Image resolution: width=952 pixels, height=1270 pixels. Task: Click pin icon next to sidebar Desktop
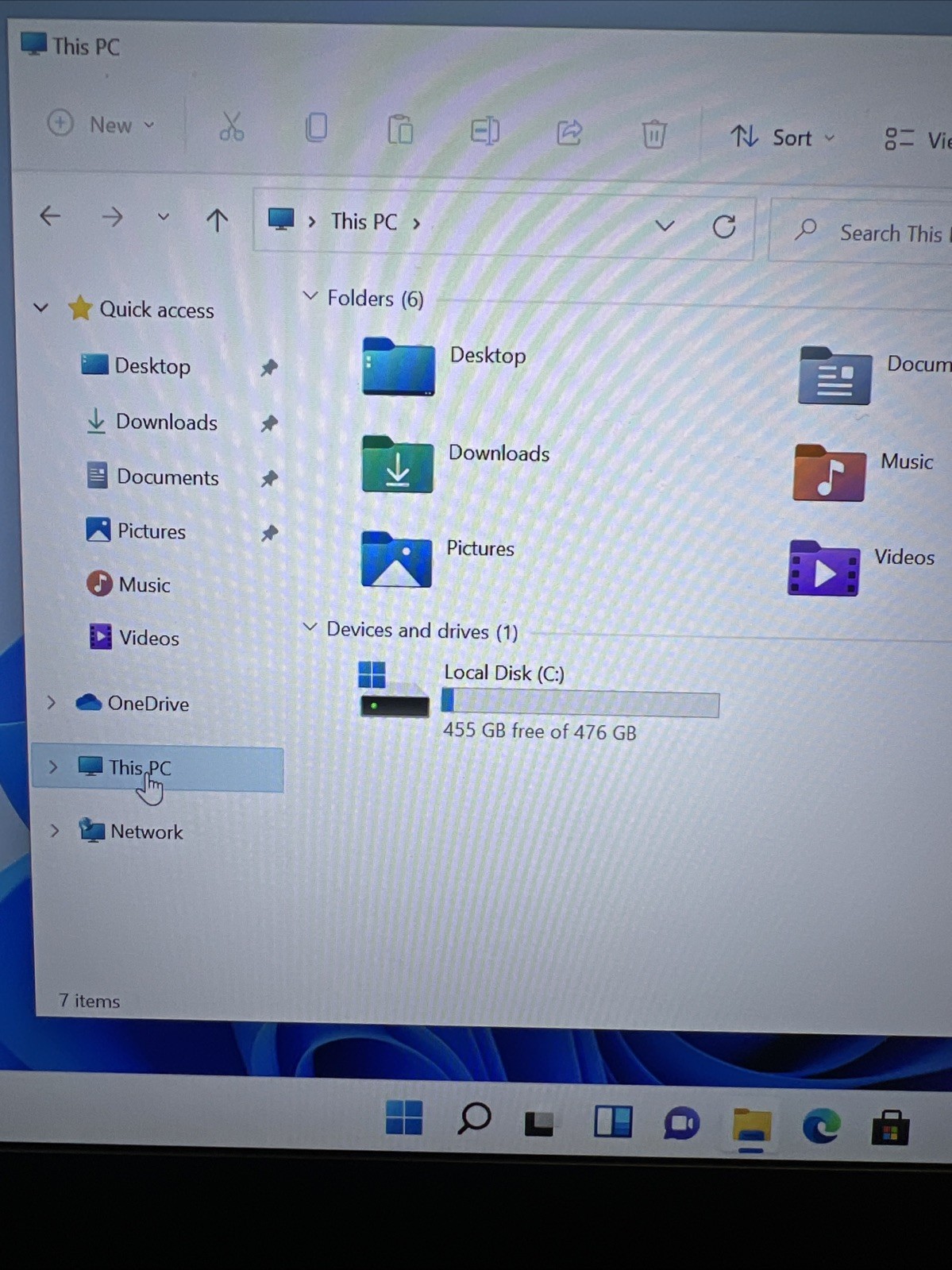coord(269,368)
